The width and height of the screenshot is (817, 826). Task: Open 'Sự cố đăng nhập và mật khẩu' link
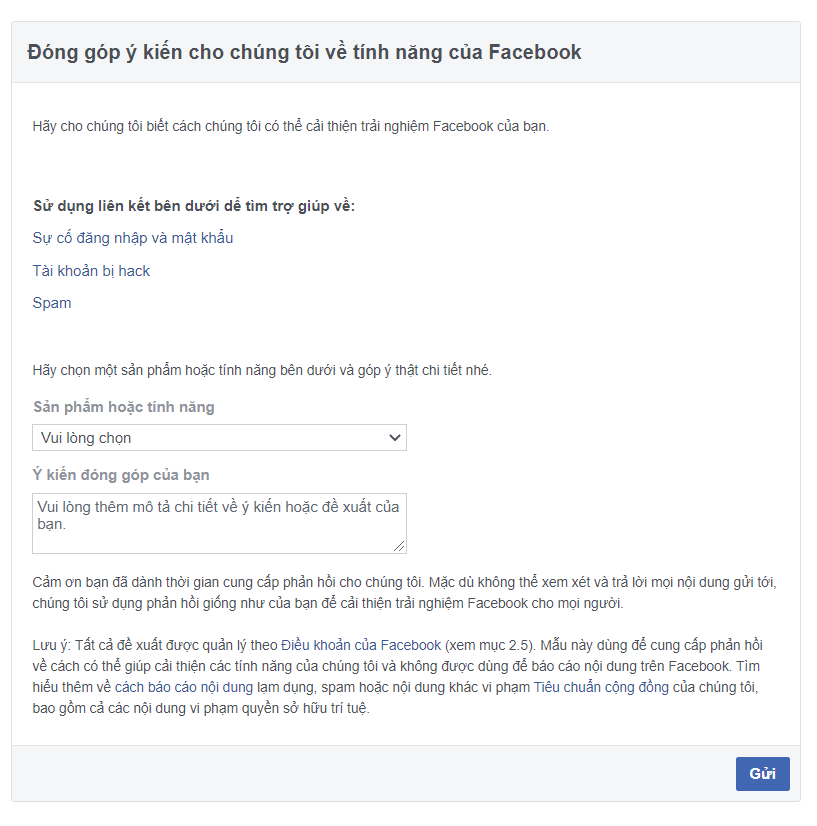coord(133,238)
